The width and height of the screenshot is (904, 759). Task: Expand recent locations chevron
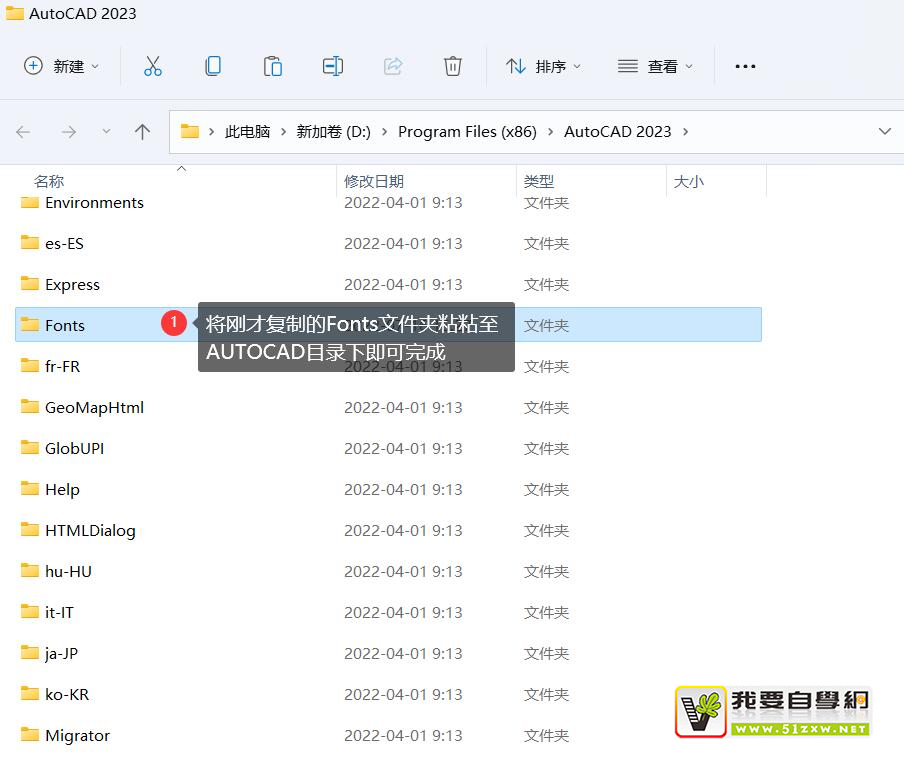pos(106,132)
